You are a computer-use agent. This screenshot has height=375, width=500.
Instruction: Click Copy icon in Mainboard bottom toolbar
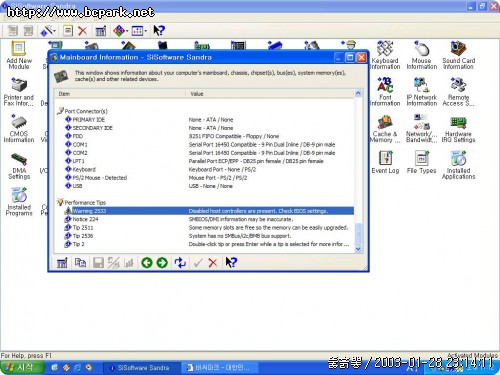80,263
